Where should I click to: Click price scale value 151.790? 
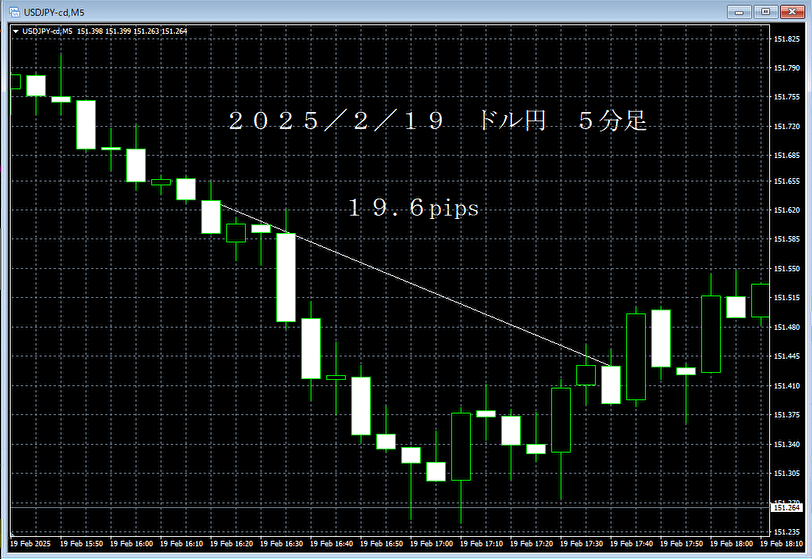[787, 68]
